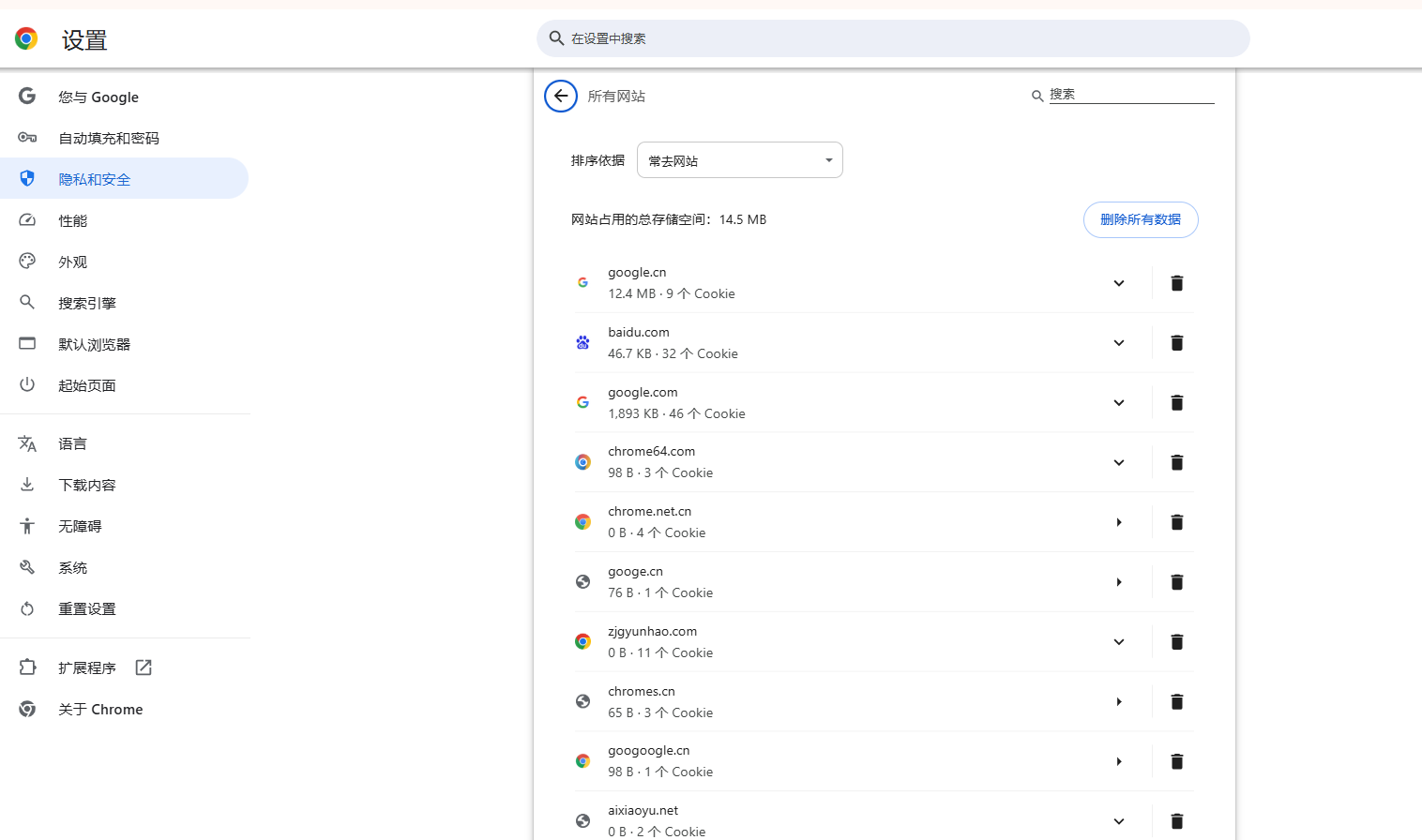The image size is (1422, 840).
Task: Remove chromes.cn data via trash icon
Action: 1177,702
